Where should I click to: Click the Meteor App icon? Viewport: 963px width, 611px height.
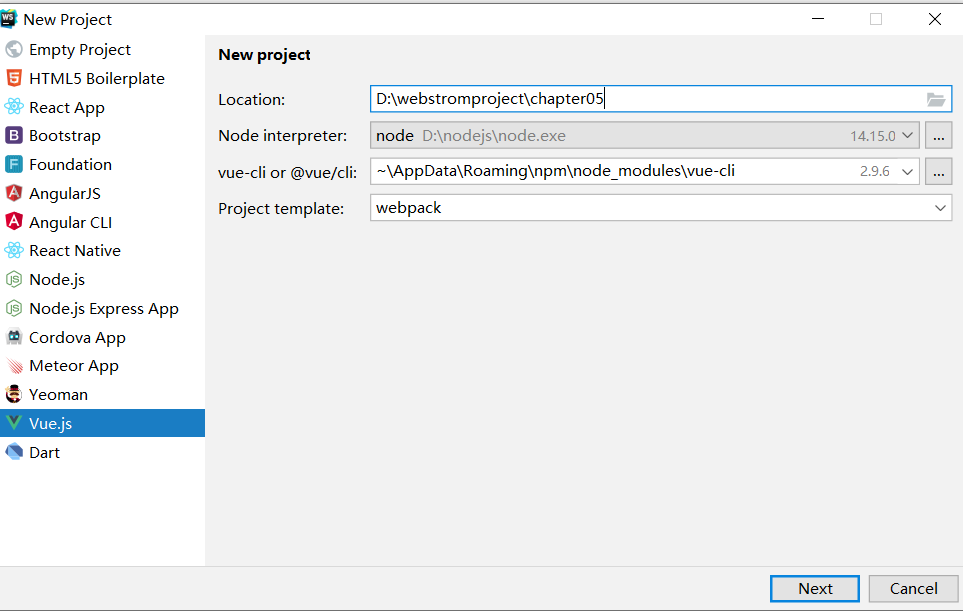click(14, 366)
